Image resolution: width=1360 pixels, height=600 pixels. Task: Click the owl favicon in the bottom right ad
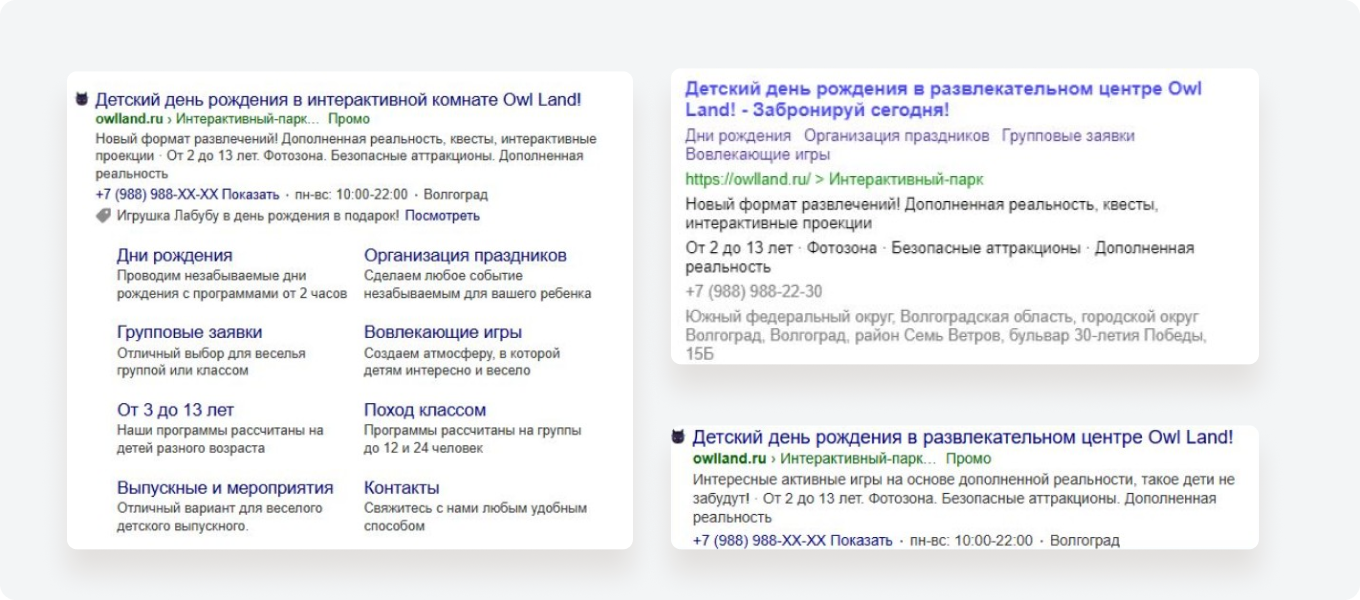(x=678, y=437)
